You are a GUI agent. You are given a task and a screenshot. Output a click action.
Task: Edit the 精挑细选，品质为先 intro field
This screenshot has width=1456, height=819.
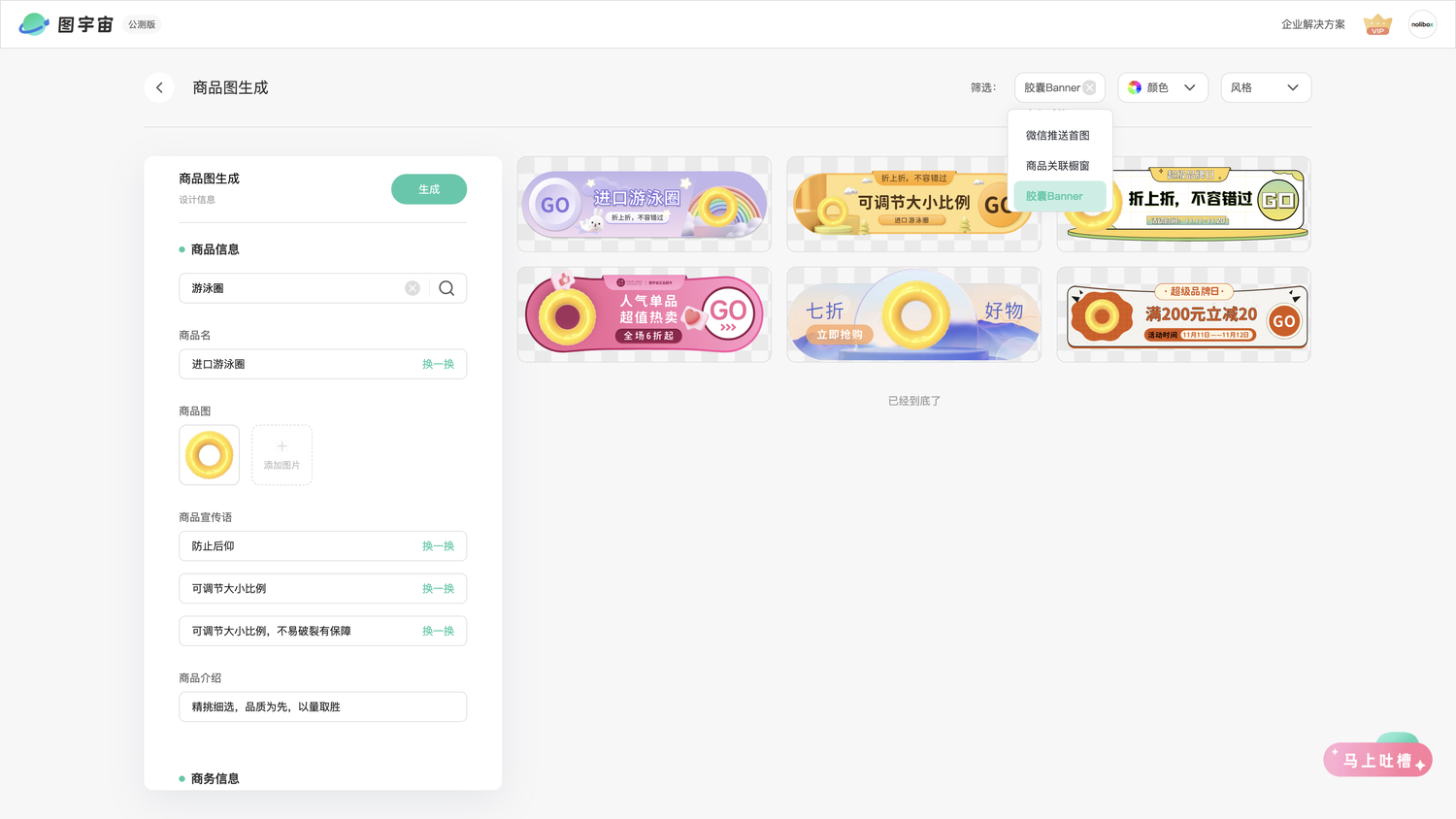(323, 706)
